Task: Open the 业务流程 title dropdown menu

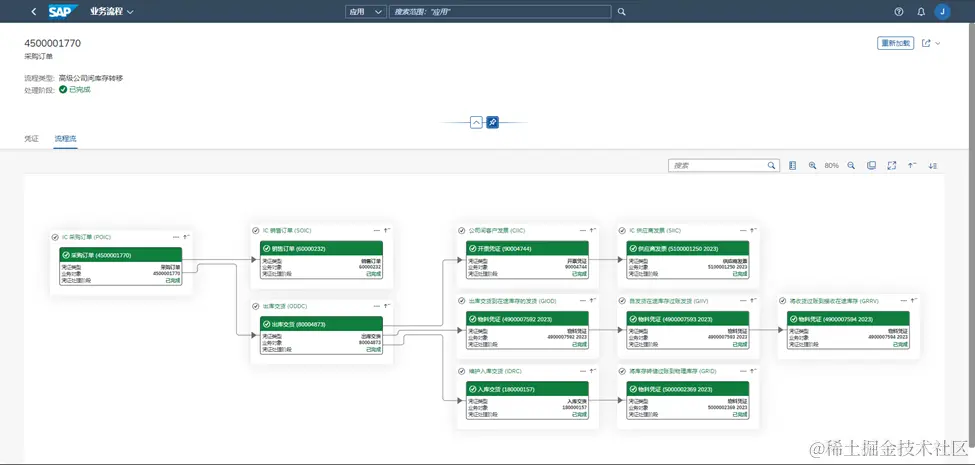Action: pos(112,11)
